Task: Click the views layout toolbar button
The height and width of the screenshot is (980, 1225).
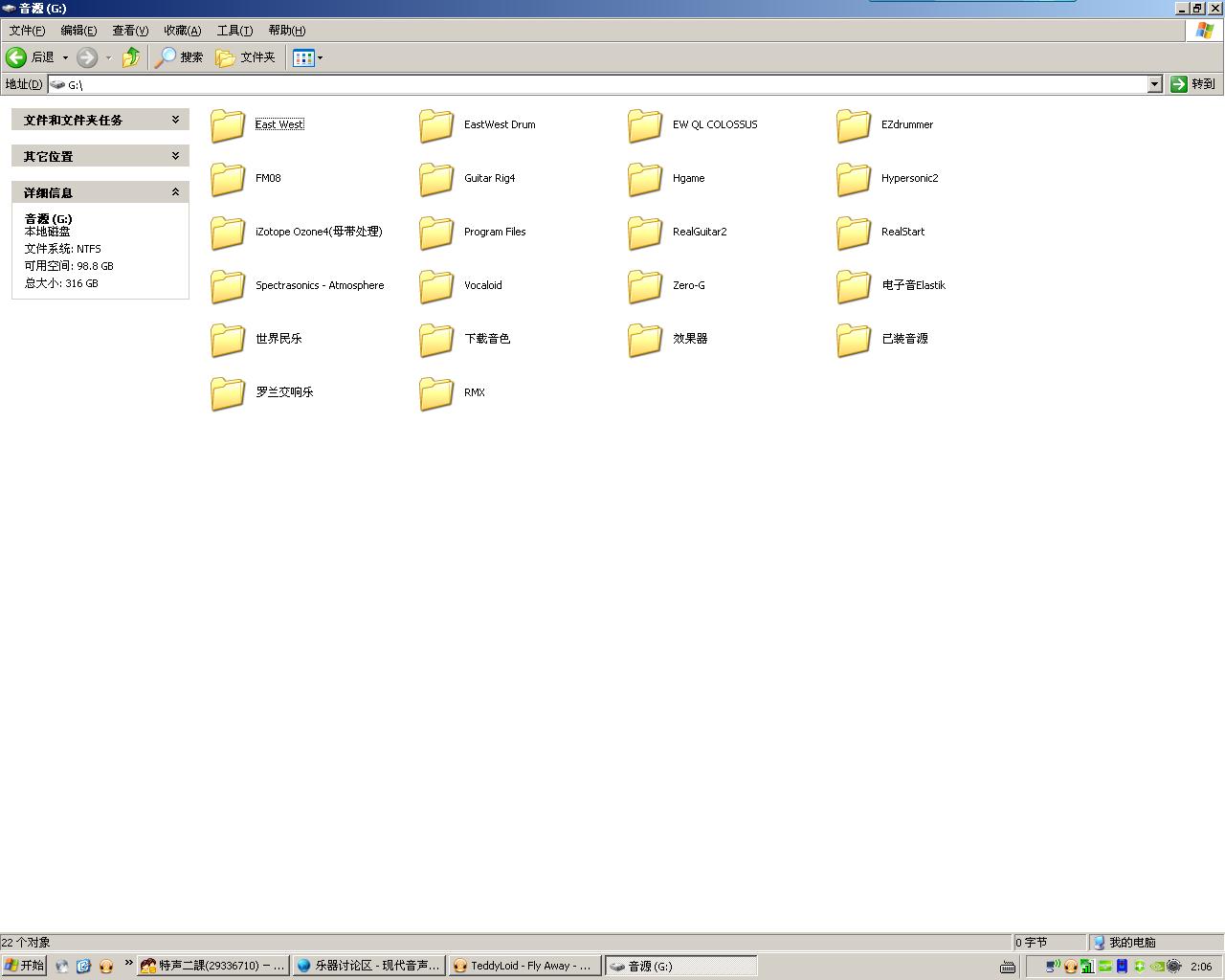Action: tap(303, 57)
